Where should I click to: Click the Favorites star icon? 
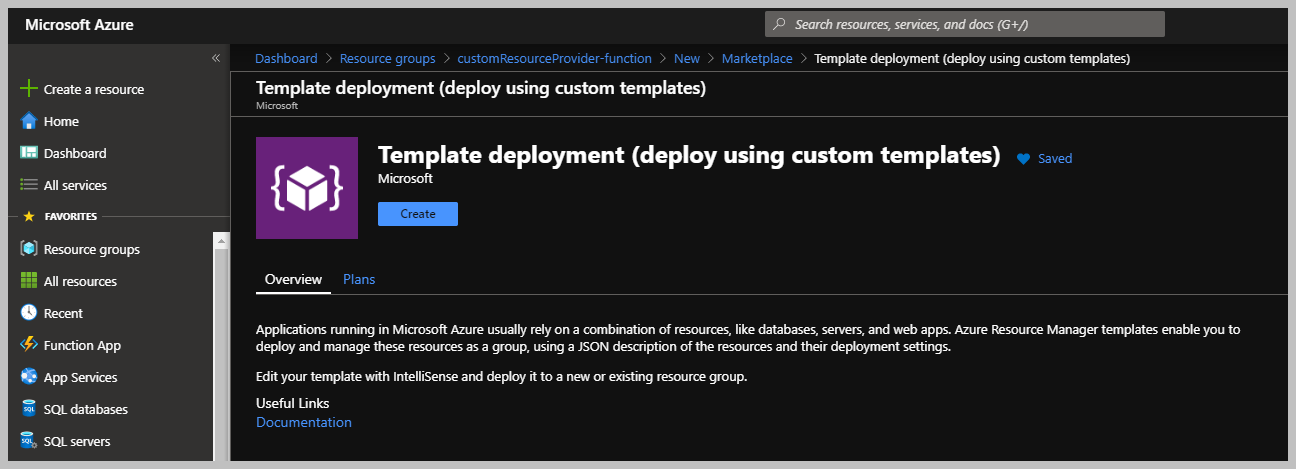[28, 216]
